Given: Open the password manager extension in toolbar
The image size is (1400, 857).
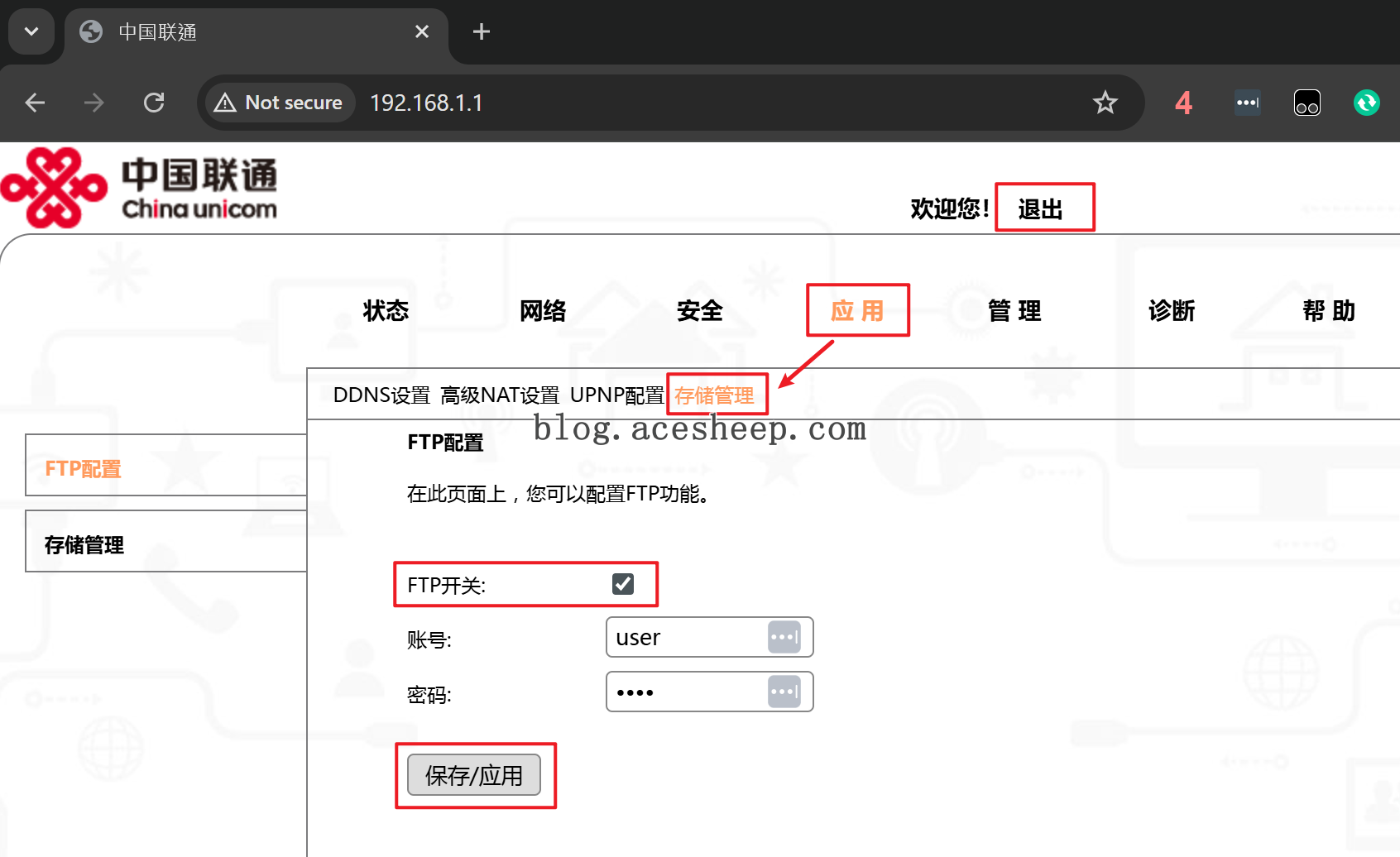Looking at the screenshot, I should coord(1248,103).
